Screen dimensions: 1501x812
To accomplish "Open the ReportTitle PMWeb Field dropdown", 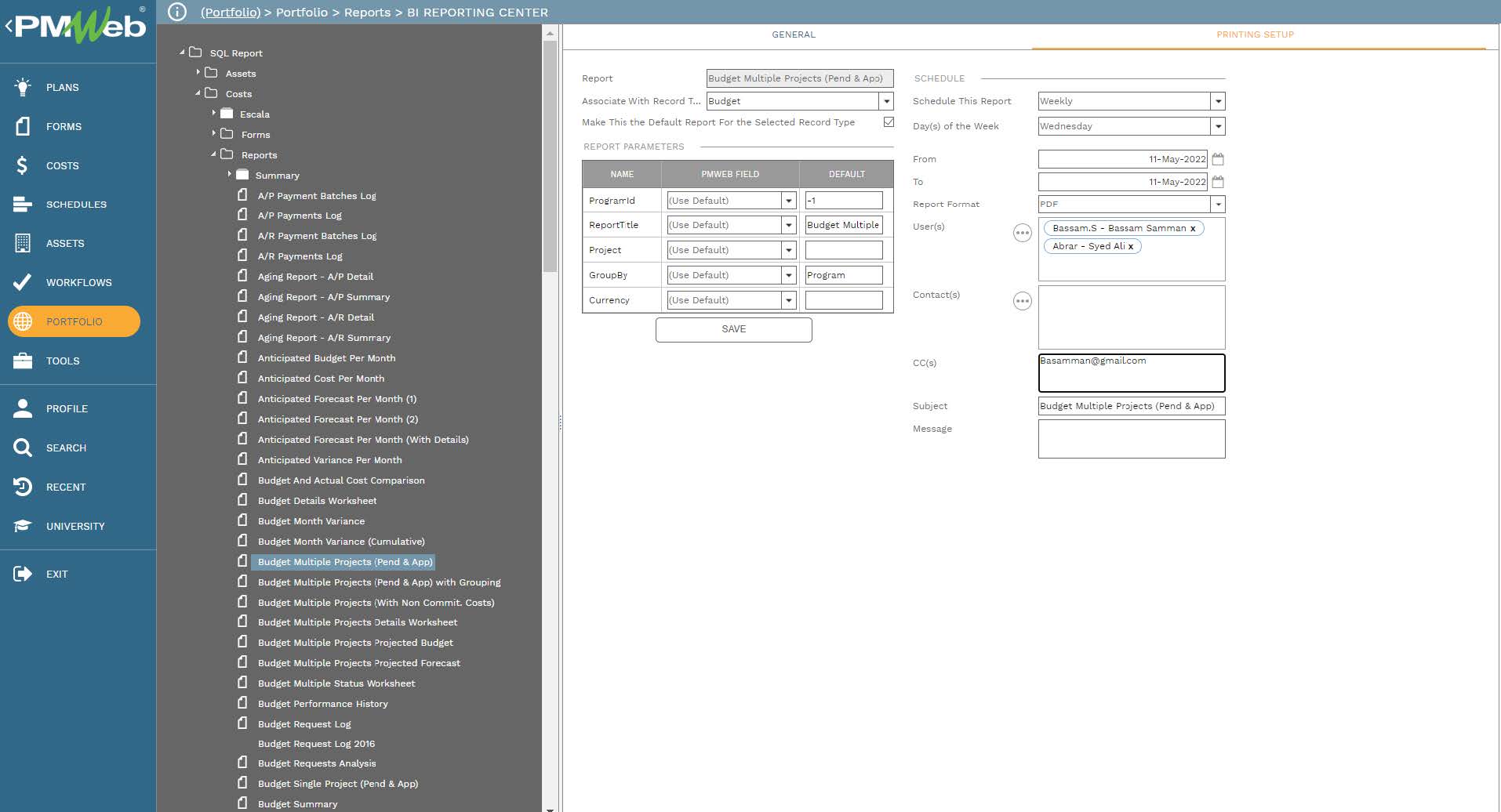I will [x=789, y=225].
